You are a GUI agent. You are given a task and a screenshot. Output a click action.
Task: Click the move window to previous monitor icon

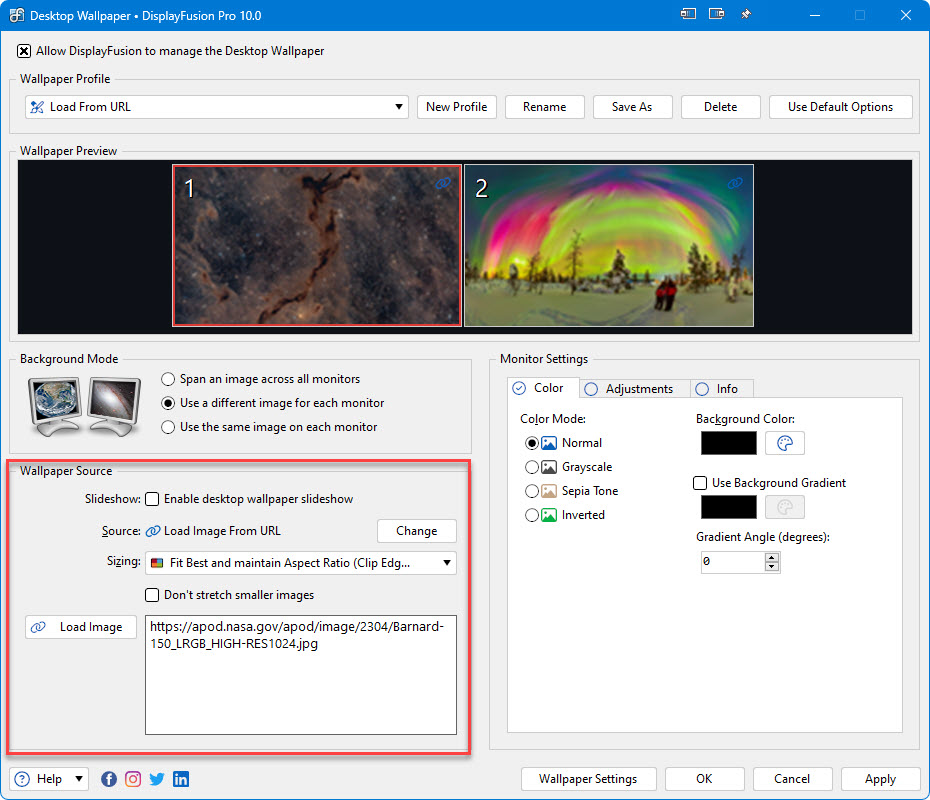point(688,15)
